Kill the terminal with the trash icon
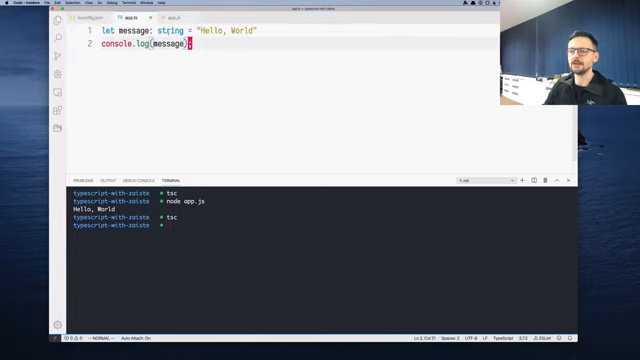640x360 pixels. [x=545, y=180]
